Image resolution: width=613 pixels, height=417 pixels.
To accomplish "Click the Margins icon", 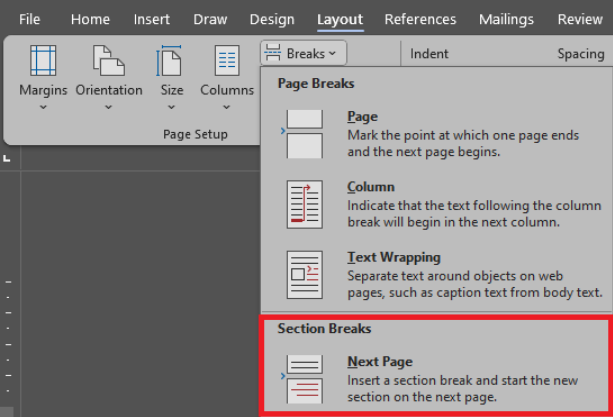I will click(x=43, y=61).
